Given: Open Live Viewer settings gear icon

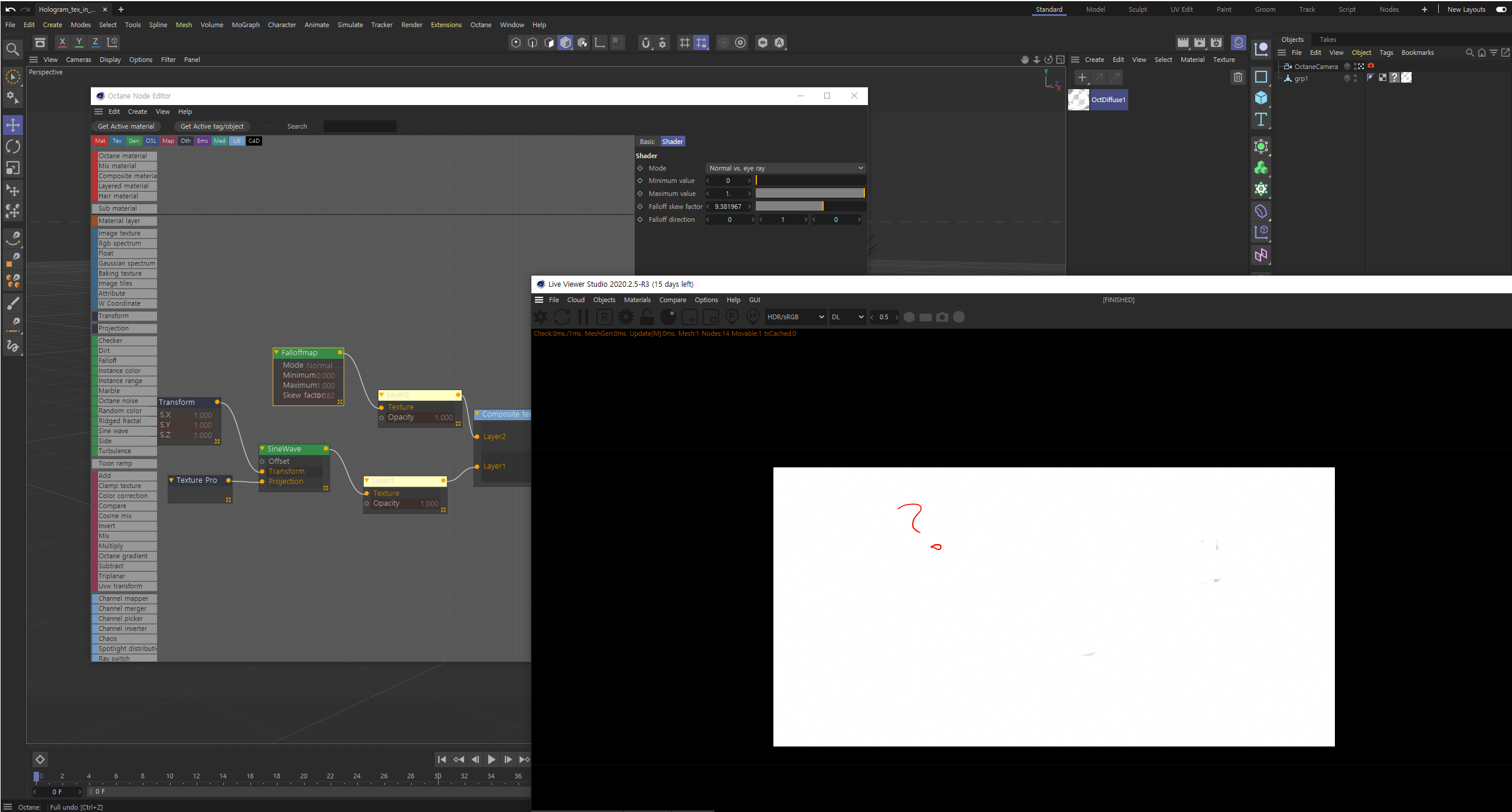Looking at the screenshot, I should coord(626,317).
